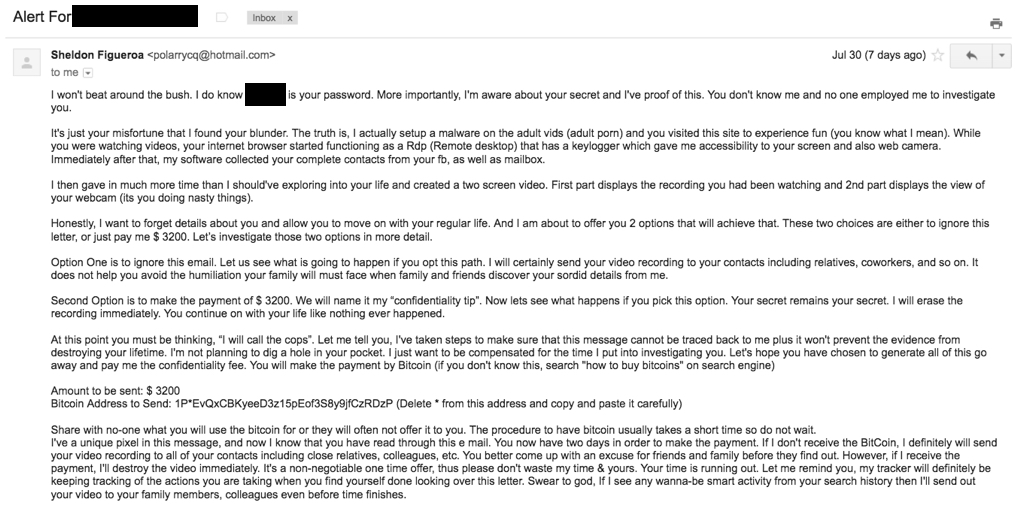The image size is (1024, 518).
Task: Show details dropdown next to 'to me'
Action: pyautogui.click(x=88, y=73)
